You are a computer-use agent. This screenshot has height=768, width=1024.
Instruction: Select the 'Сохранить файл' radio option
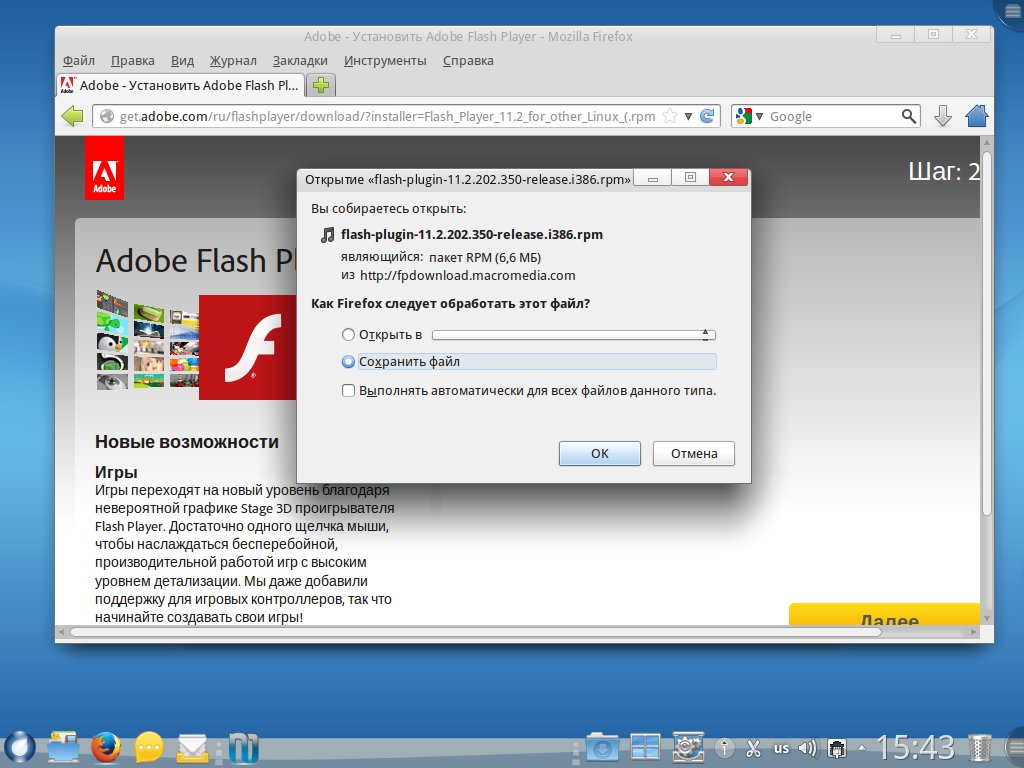click(x=348, y=361)
